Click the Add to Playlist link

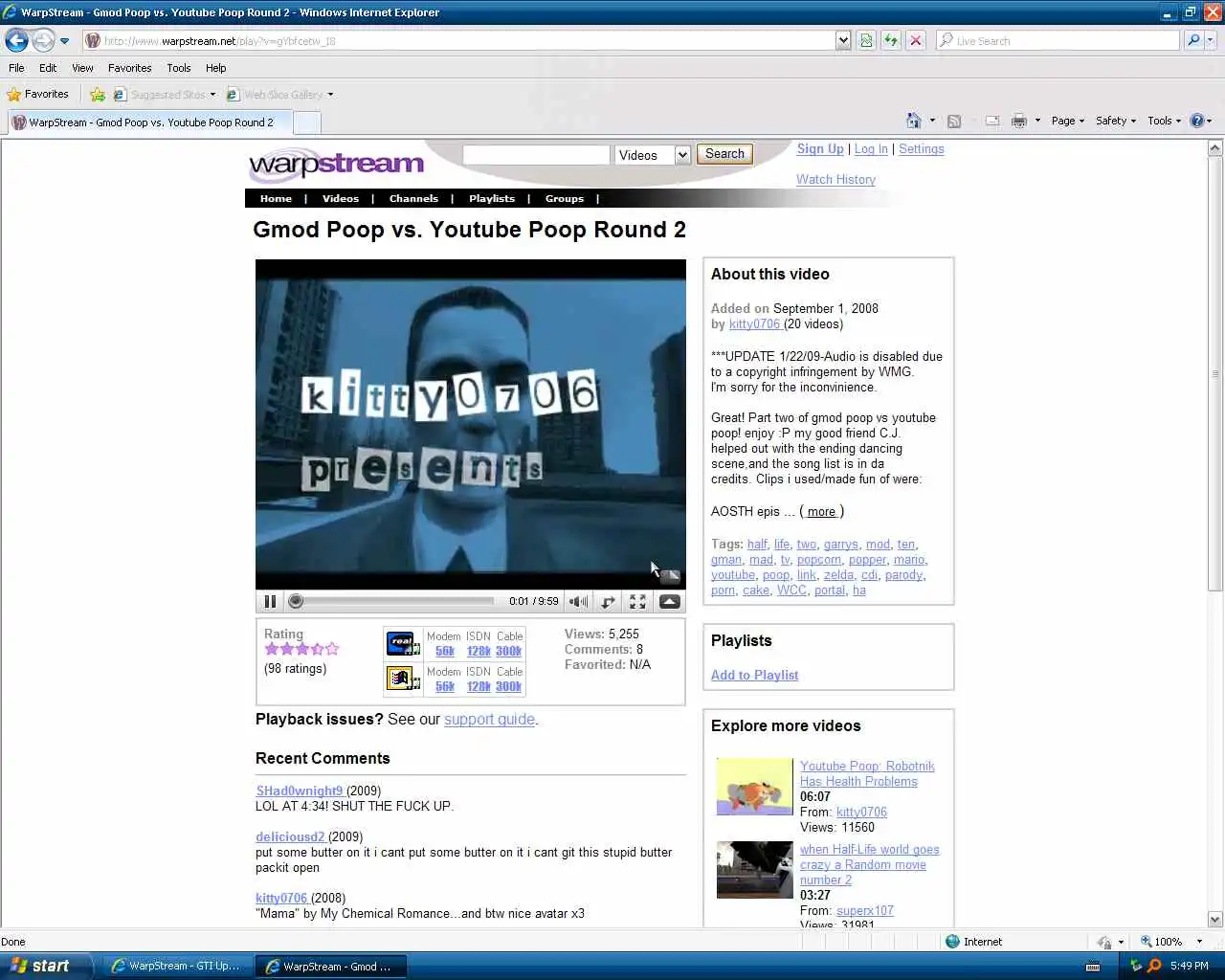754,675
